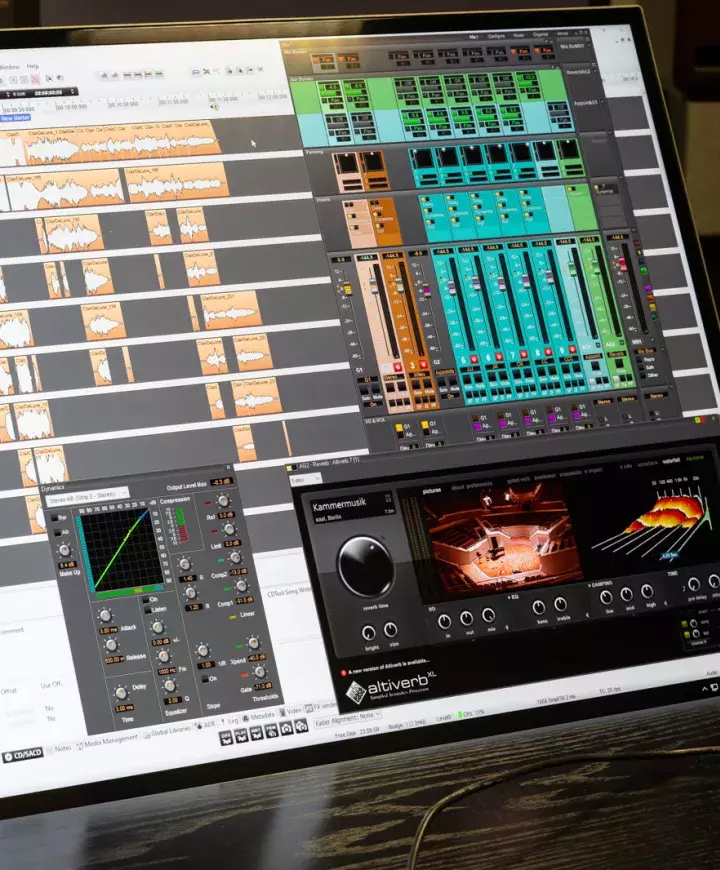Image resolution: width=720 pixels, height=870 pixels.
Task: Close the Dynamics window
Action: 228,468
